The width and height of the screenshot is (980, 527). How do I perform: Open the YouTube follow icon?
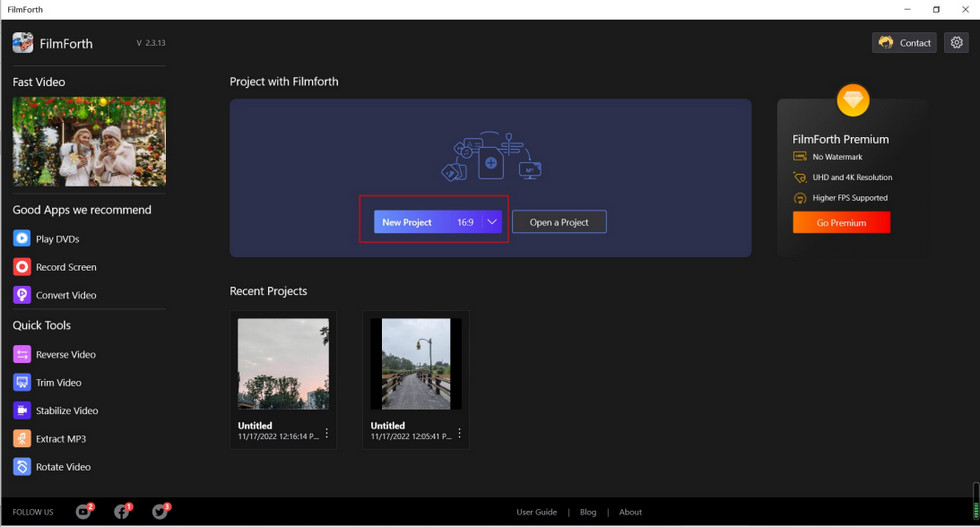(x=84, y=511)
